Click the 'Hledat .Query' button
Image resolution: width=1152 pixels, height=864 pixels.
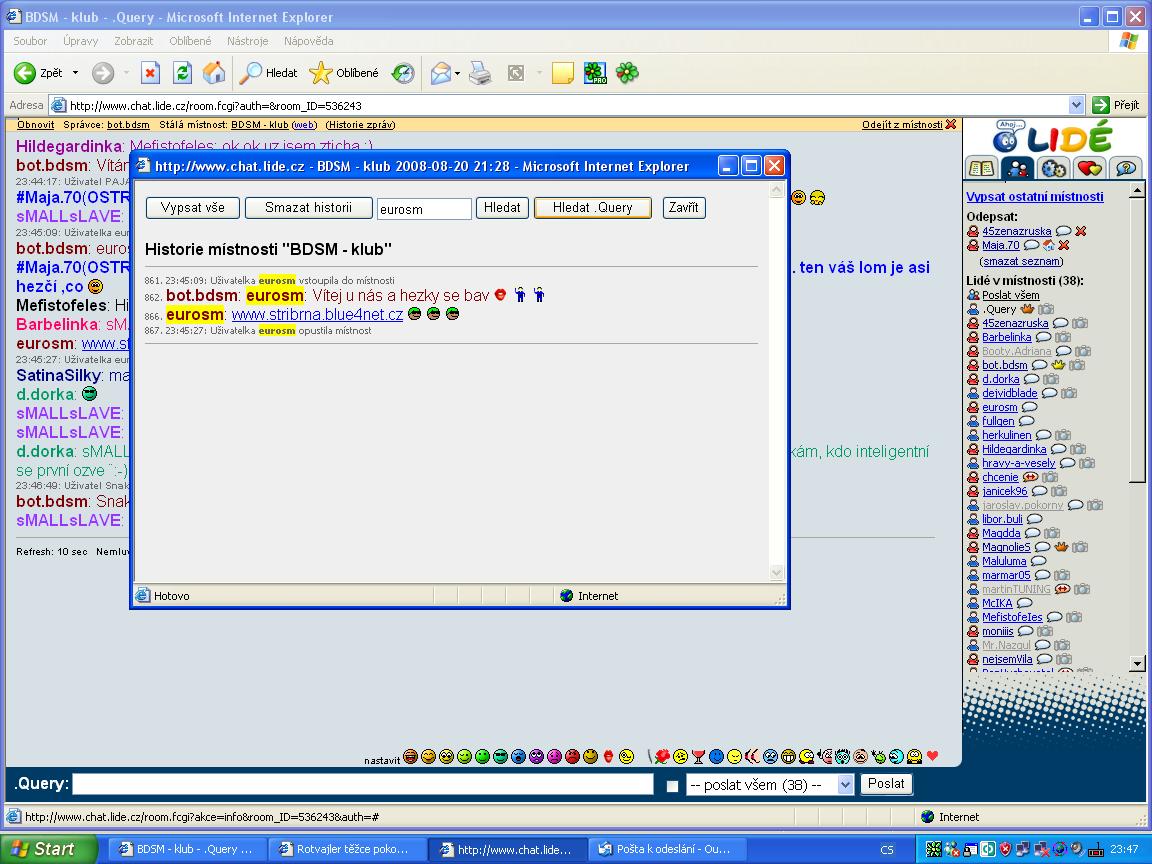(593, 208)
